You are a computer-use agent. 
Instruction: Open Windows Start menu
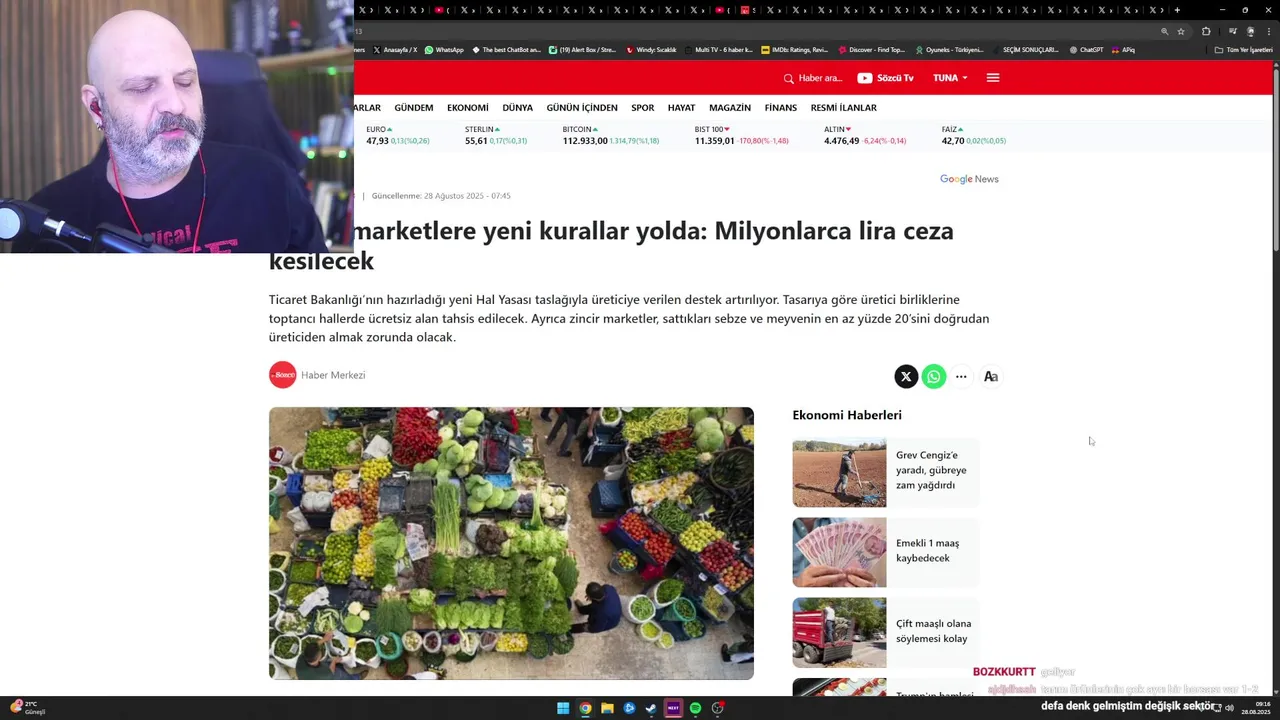(x=563, y=709)
